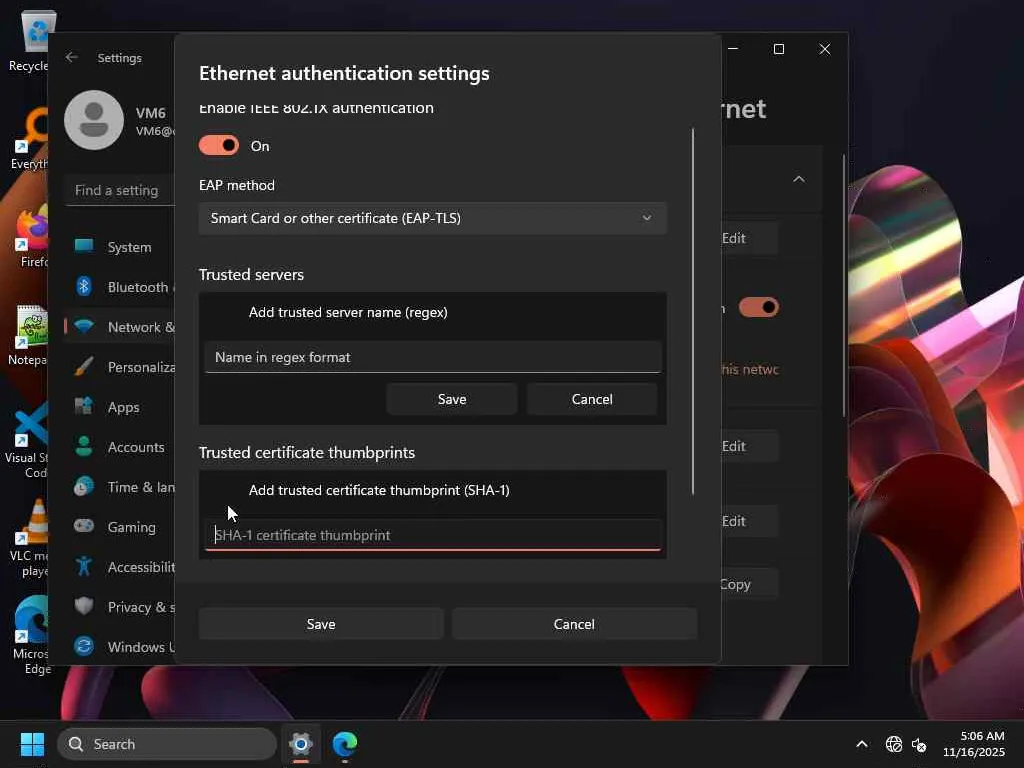Open Apps settings category

120,407
